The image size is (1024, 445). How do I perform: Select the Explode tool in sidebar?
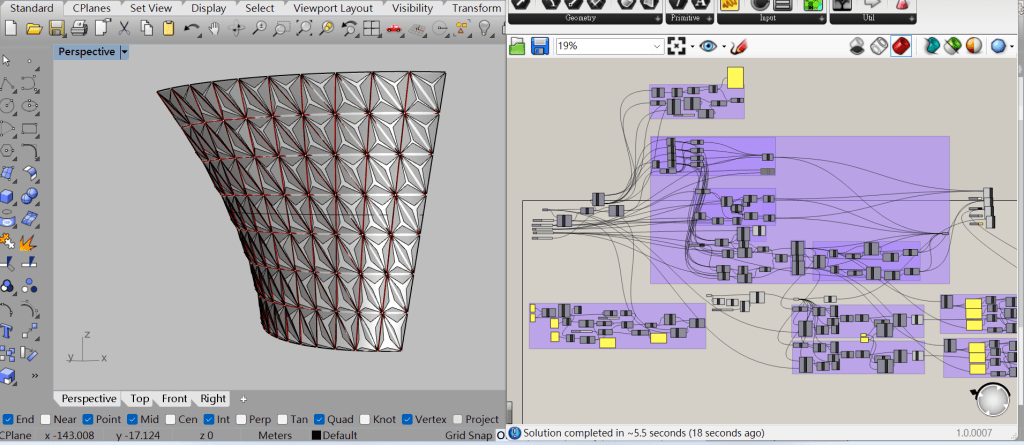click(27, 242)
